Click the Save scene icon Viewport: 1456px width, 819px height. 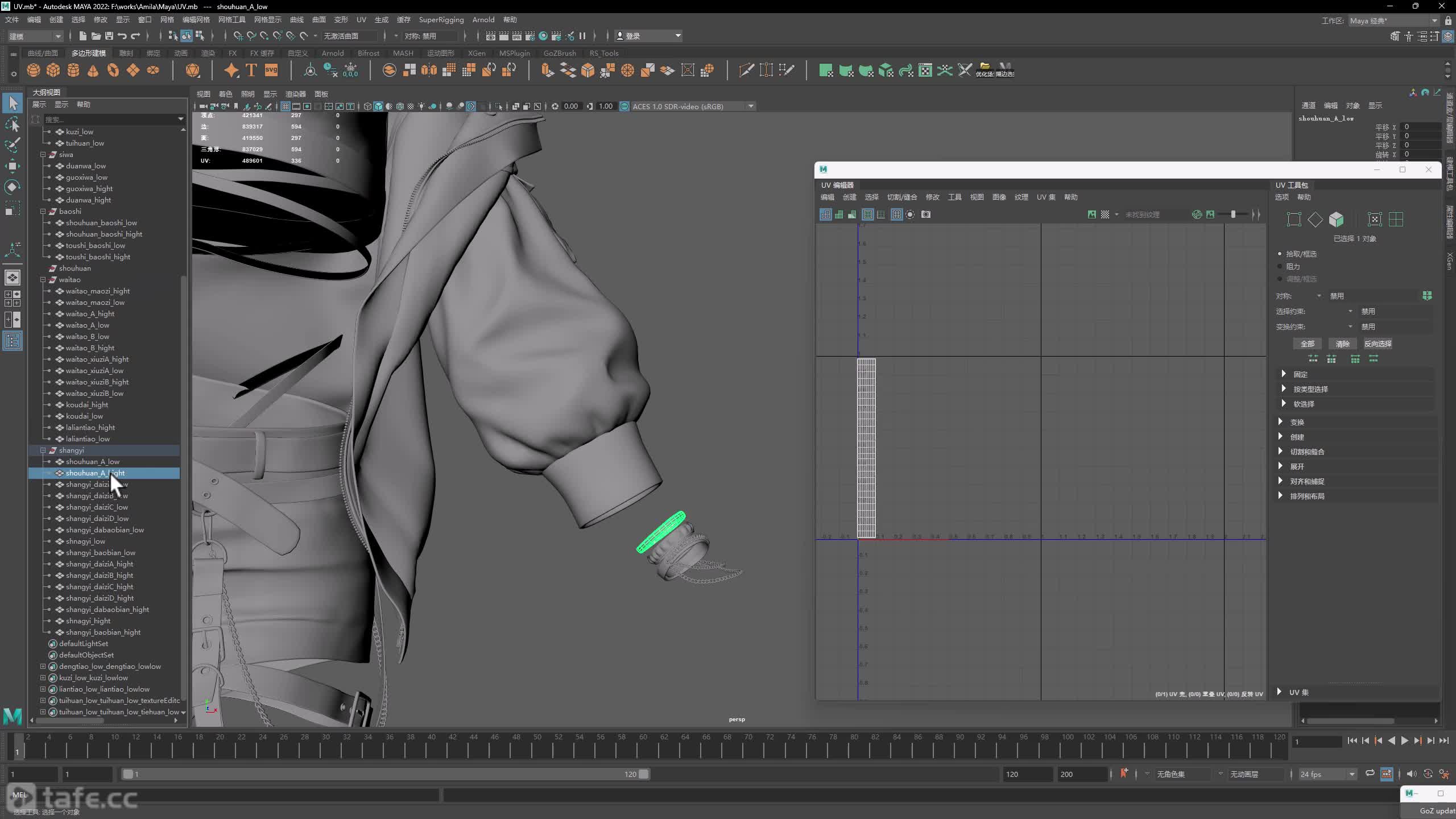pos(109,36)
